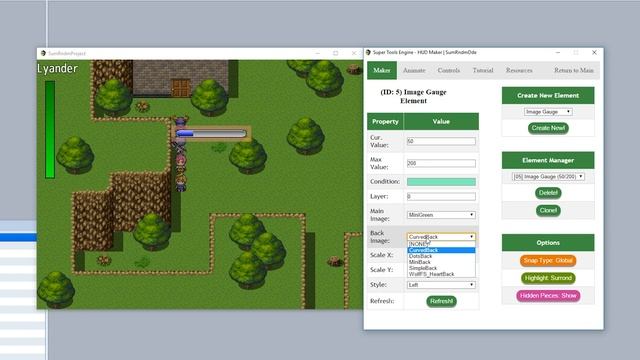Click the Element Manager header
Image resolution: width=640 pixels, height=360 pixels.
click(x=548, y=160)
